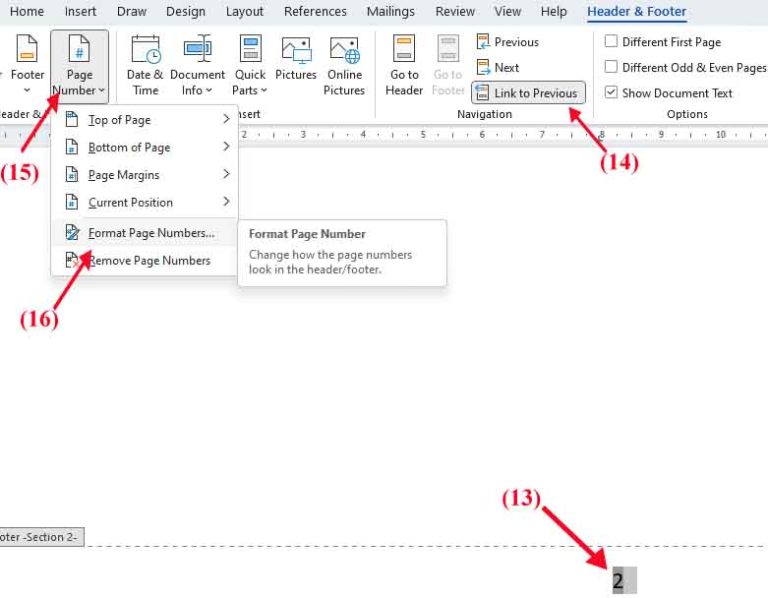Click the Document Info dropdown chevron

[x=209, y=91]
